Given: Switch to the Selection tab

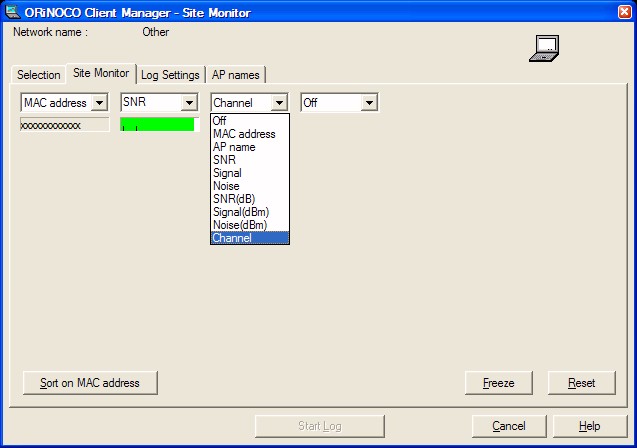Looking at the screenshot, I should [39, 75].
